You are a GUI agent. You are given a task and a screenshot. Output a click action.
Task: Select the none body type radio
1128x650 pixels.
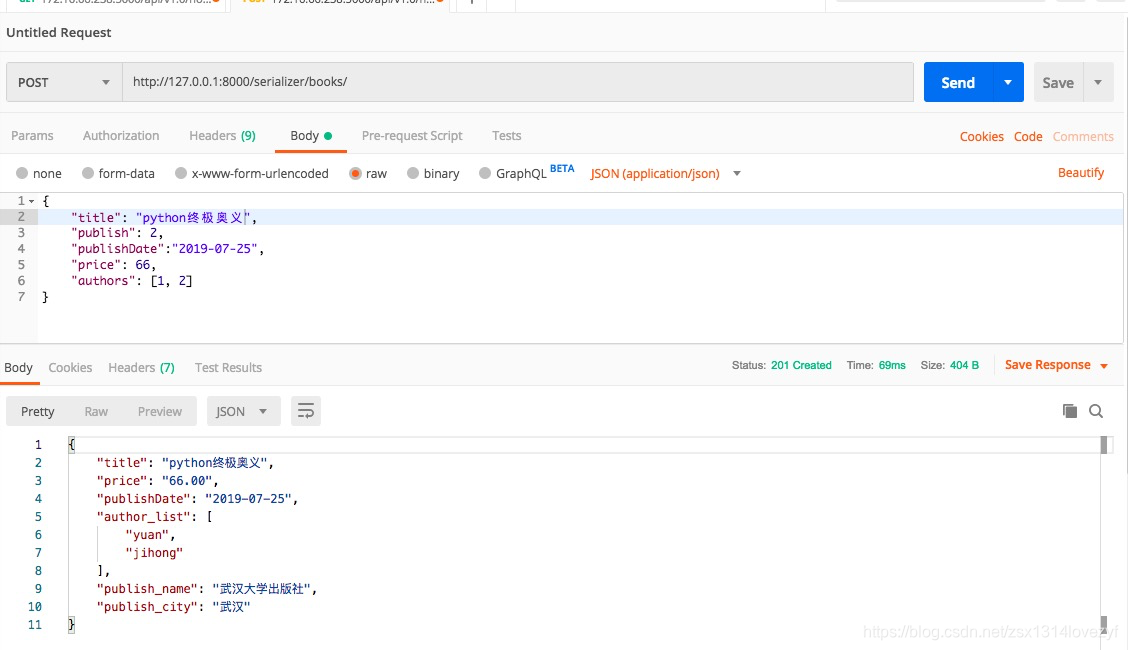pyautogui.click(x=22, y=173)
